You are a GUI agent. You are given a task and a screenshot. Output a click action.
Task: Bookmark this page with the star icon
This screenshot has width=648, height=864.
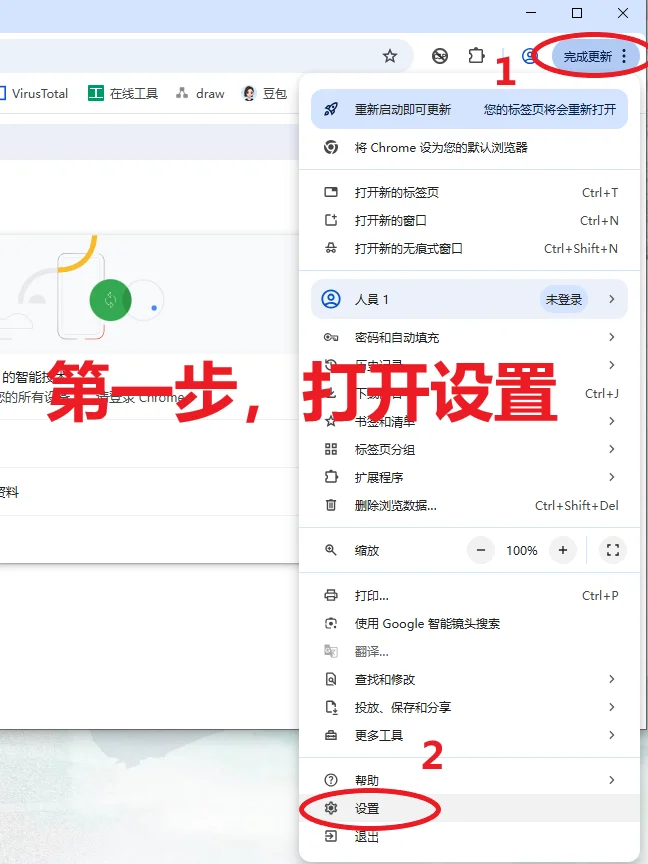pos(390,56)
